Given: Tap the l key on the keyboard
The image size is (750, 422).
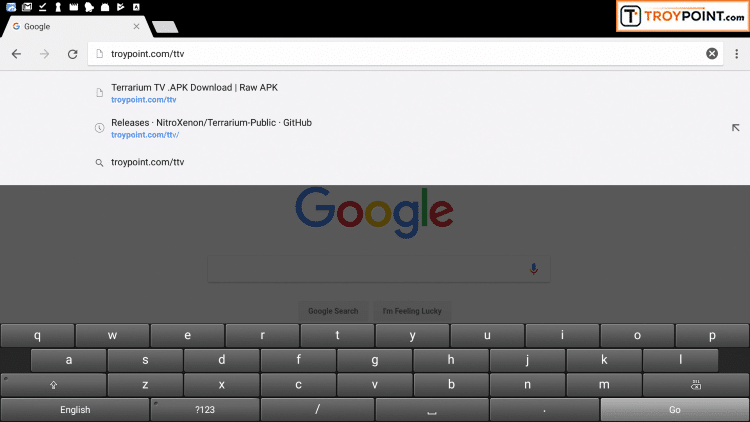Looking at the screenshot, I should tap(681, 360).
